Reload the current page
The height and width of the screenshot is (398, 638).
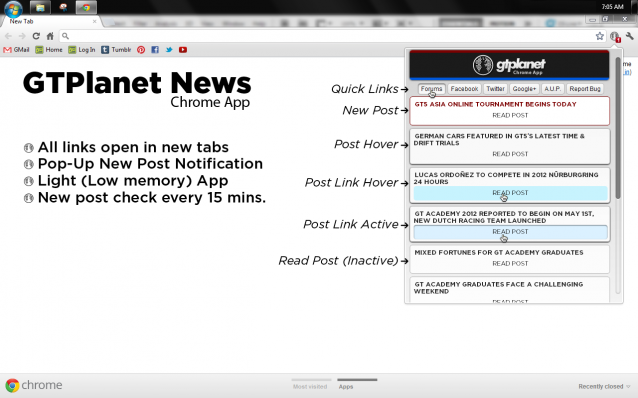[36, 36]
